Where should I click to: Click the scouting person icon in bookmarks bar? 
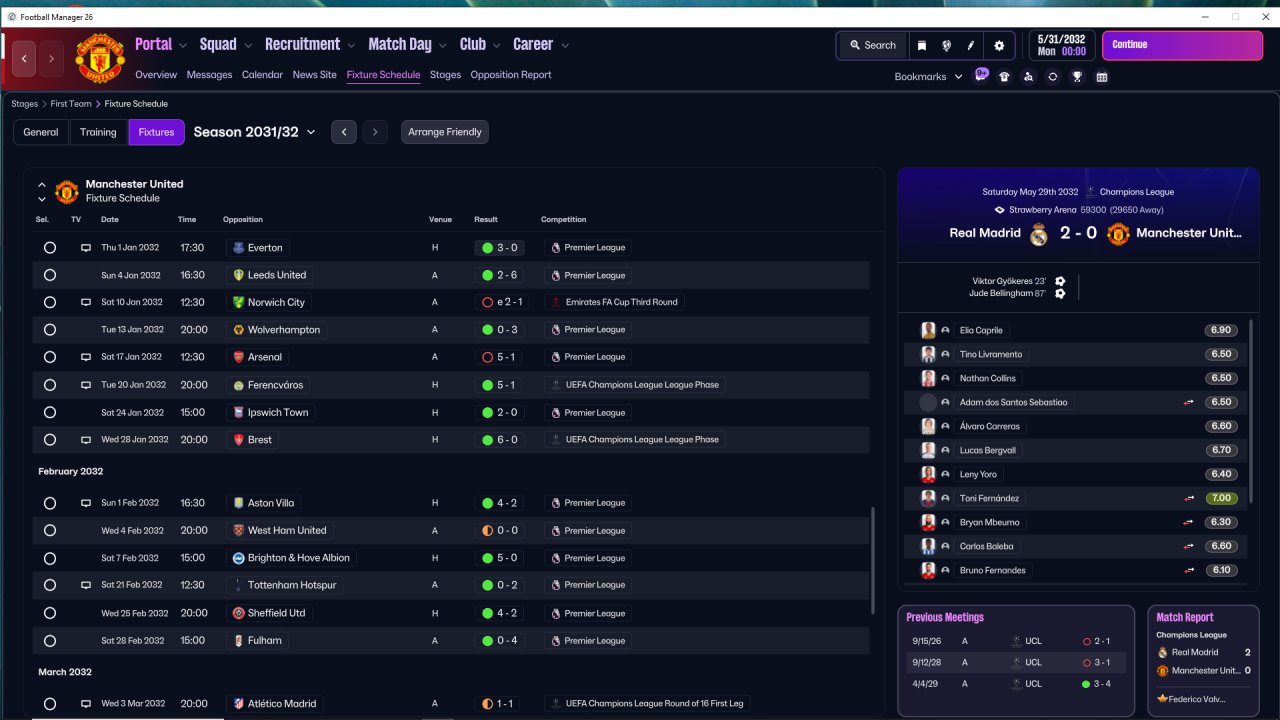(x=1028, y=77)
